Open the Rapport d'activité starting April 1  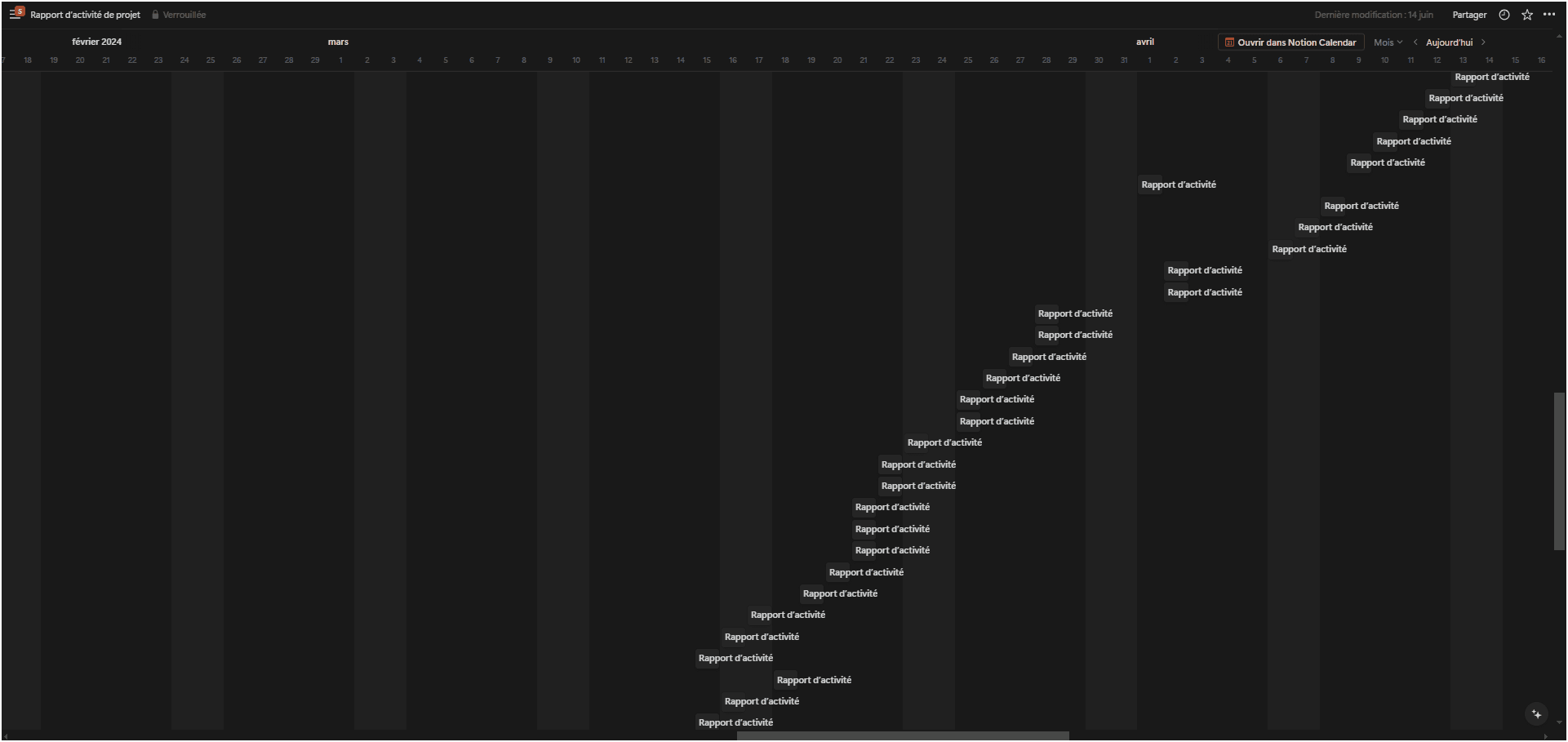[1179, 184]
